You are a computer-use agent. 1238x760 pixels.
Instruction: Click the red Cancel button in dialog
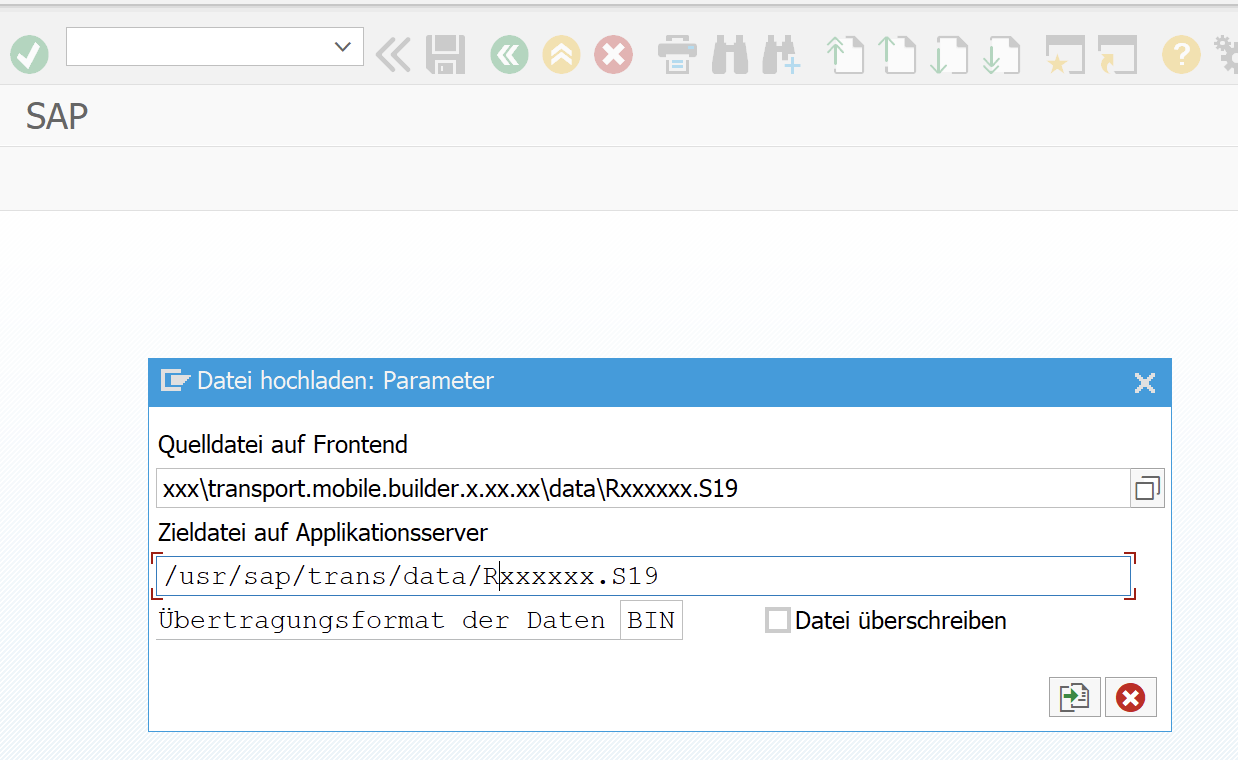1130,697
